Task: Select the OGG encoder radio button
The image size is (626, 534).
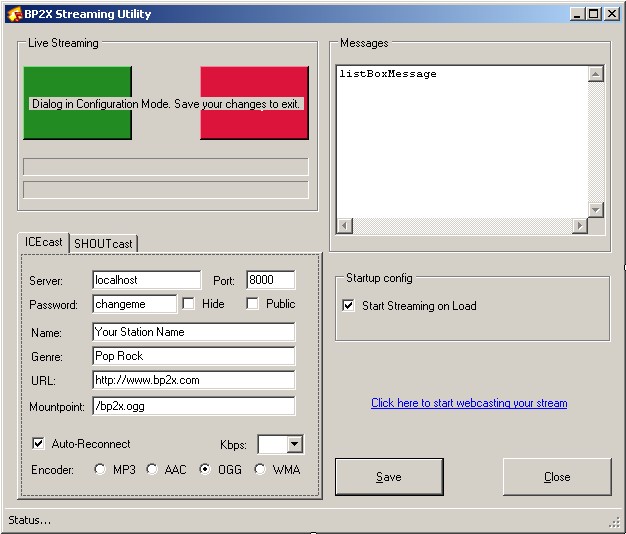Action: [x=205, y=469]
